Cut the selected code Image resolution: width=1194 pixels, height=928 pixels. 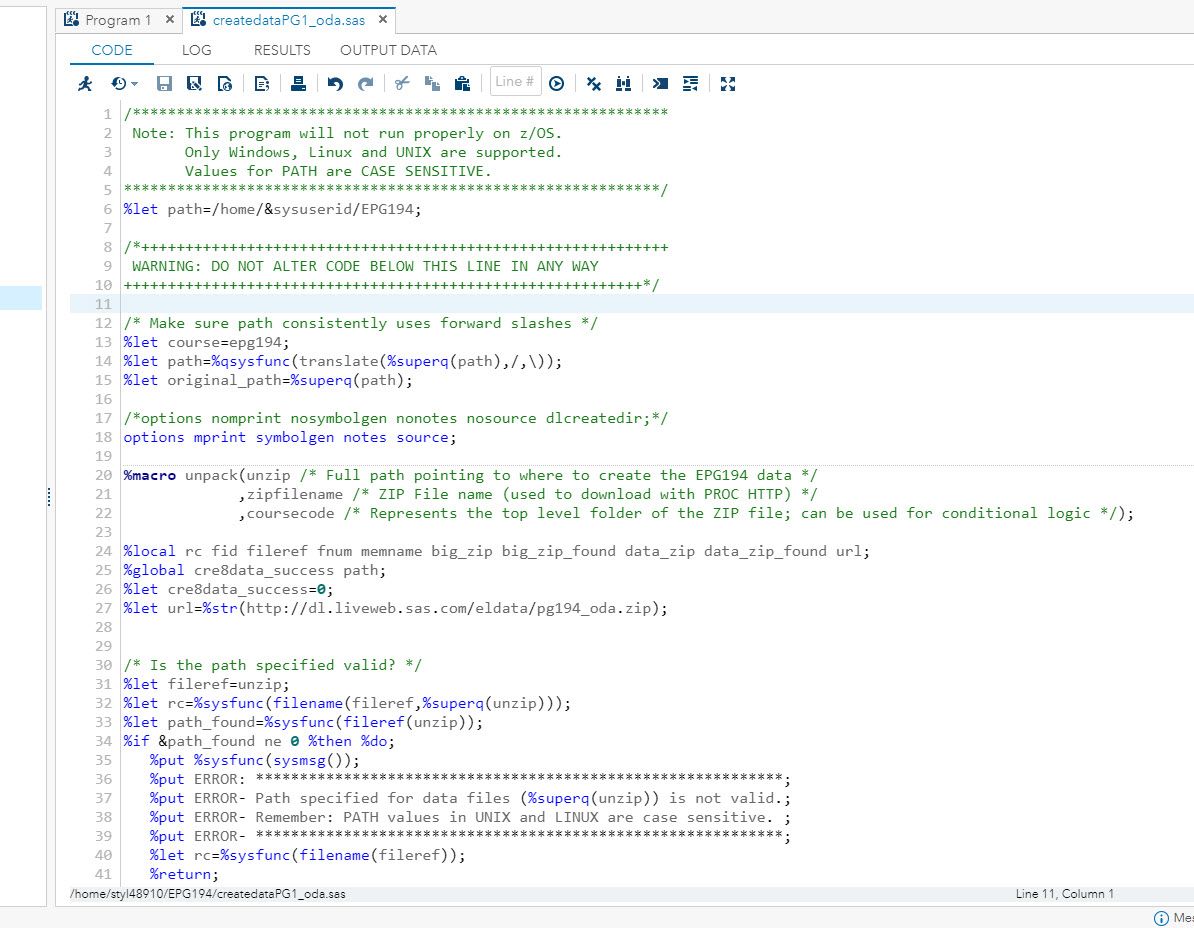(x=402, y=83)
